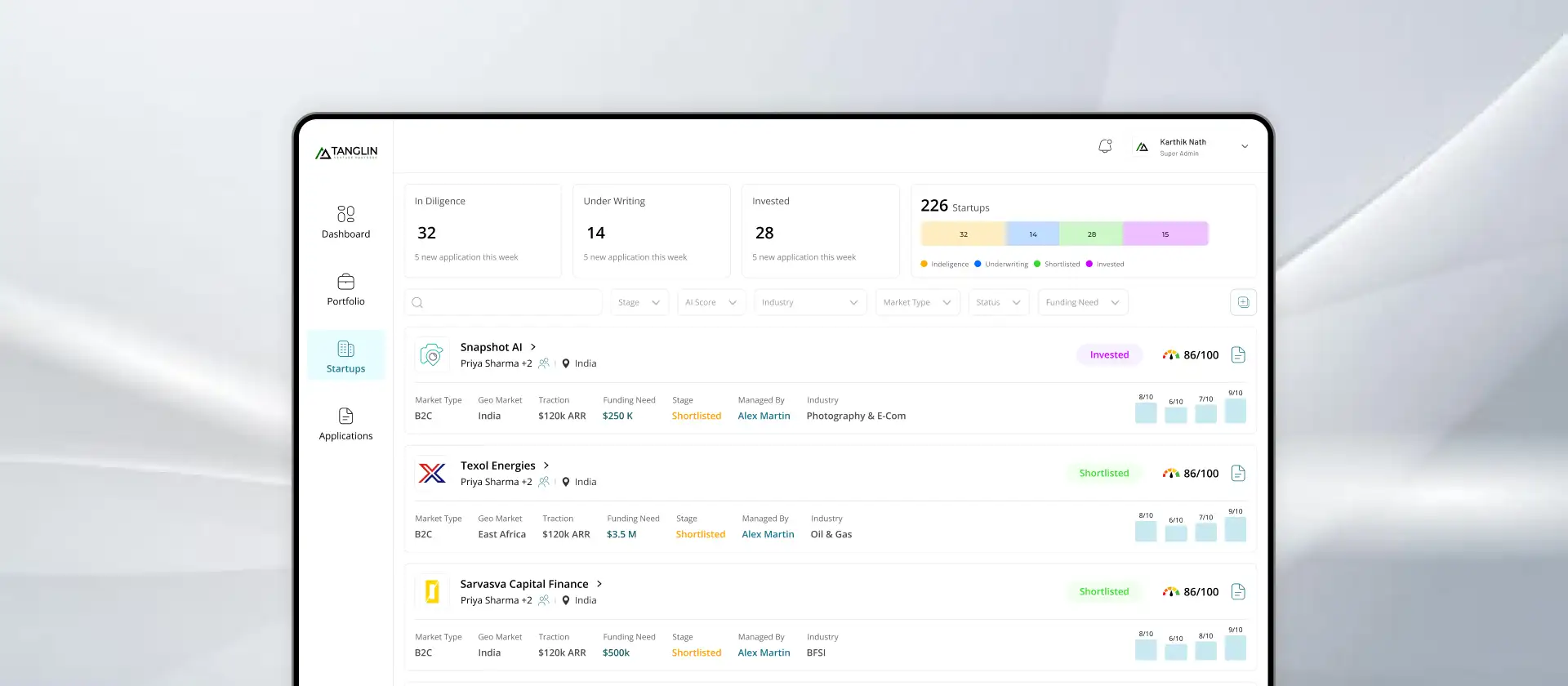Click the team members icon for Texol Energies

click(544, 482)
